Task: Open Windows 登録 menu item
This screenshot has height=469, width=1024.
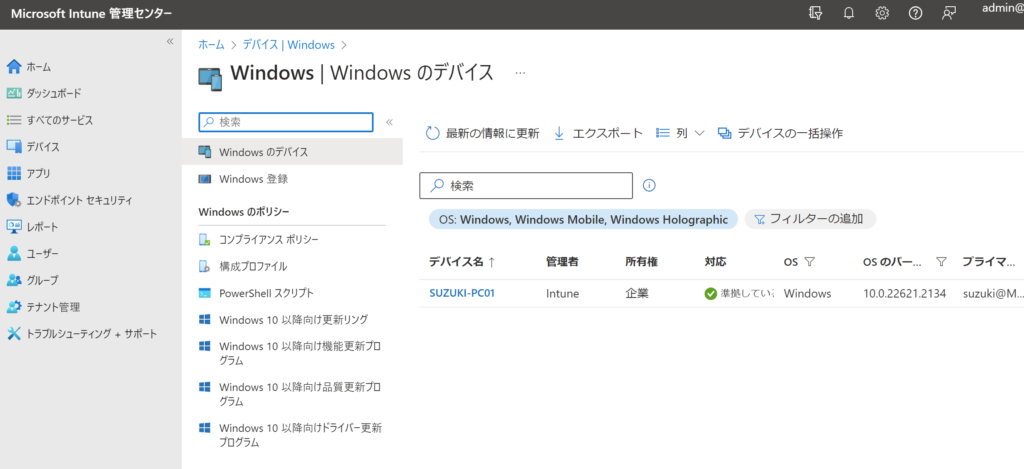Action: 253,179
